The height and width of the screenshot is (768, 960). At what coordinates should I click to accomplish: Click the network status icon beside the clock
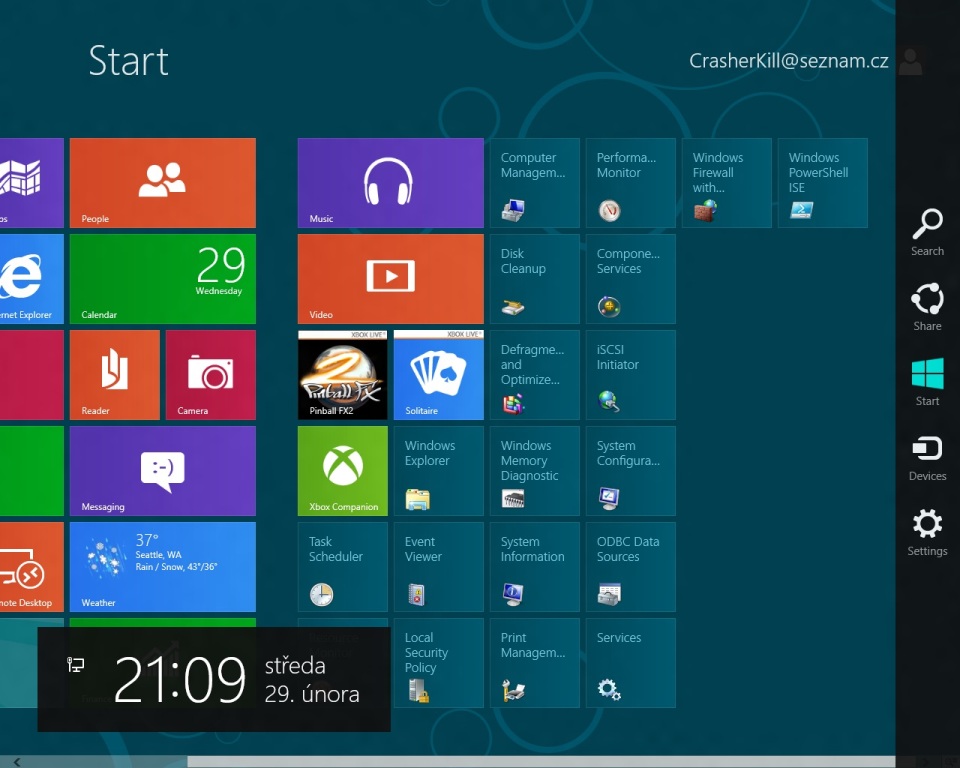(75, 664)
